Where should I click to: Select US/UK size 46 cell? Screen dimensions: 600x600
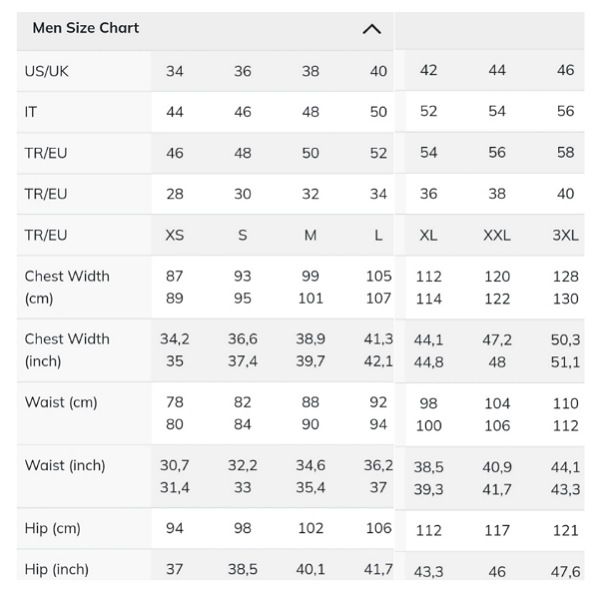565,70
